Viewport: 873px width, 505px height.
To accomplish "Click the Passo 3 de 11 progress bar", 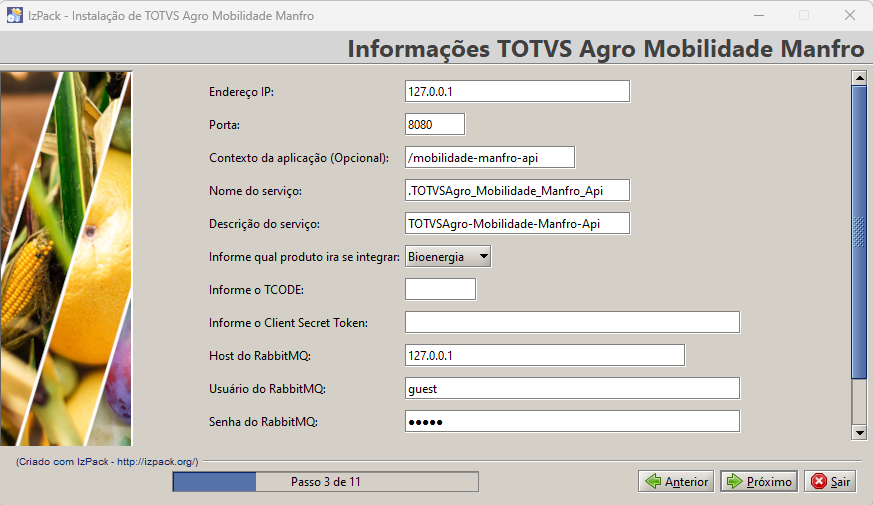I will point(325,482).
